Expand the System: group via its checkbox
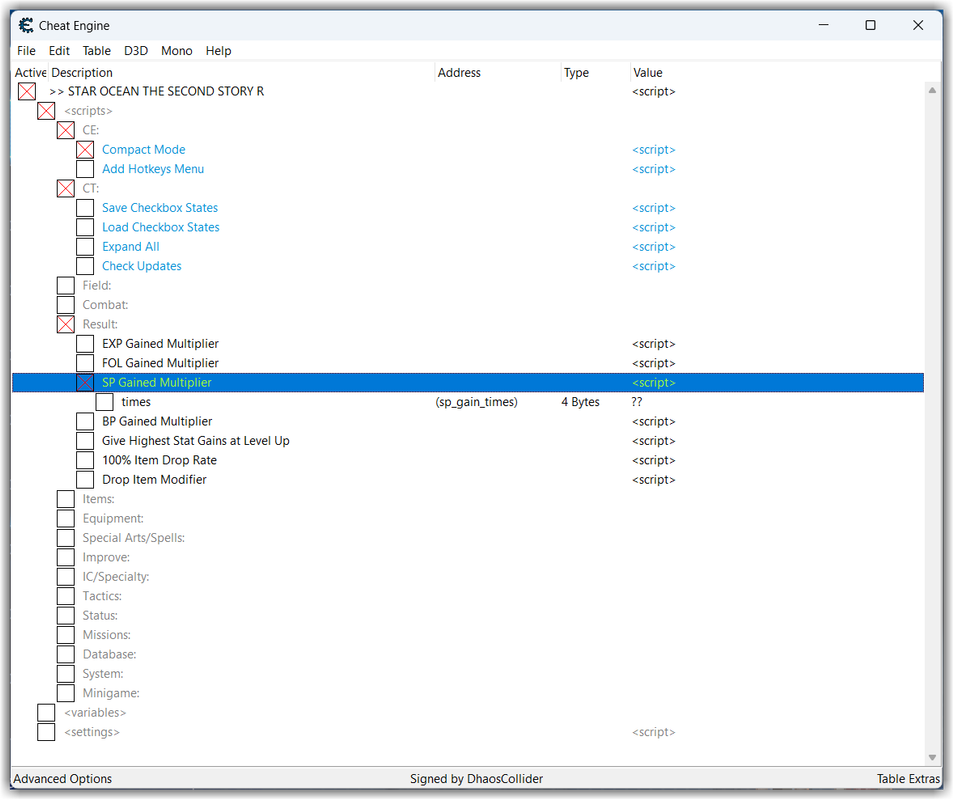The height and width of the screenshot is (800, 954). (x=66, y=674)
